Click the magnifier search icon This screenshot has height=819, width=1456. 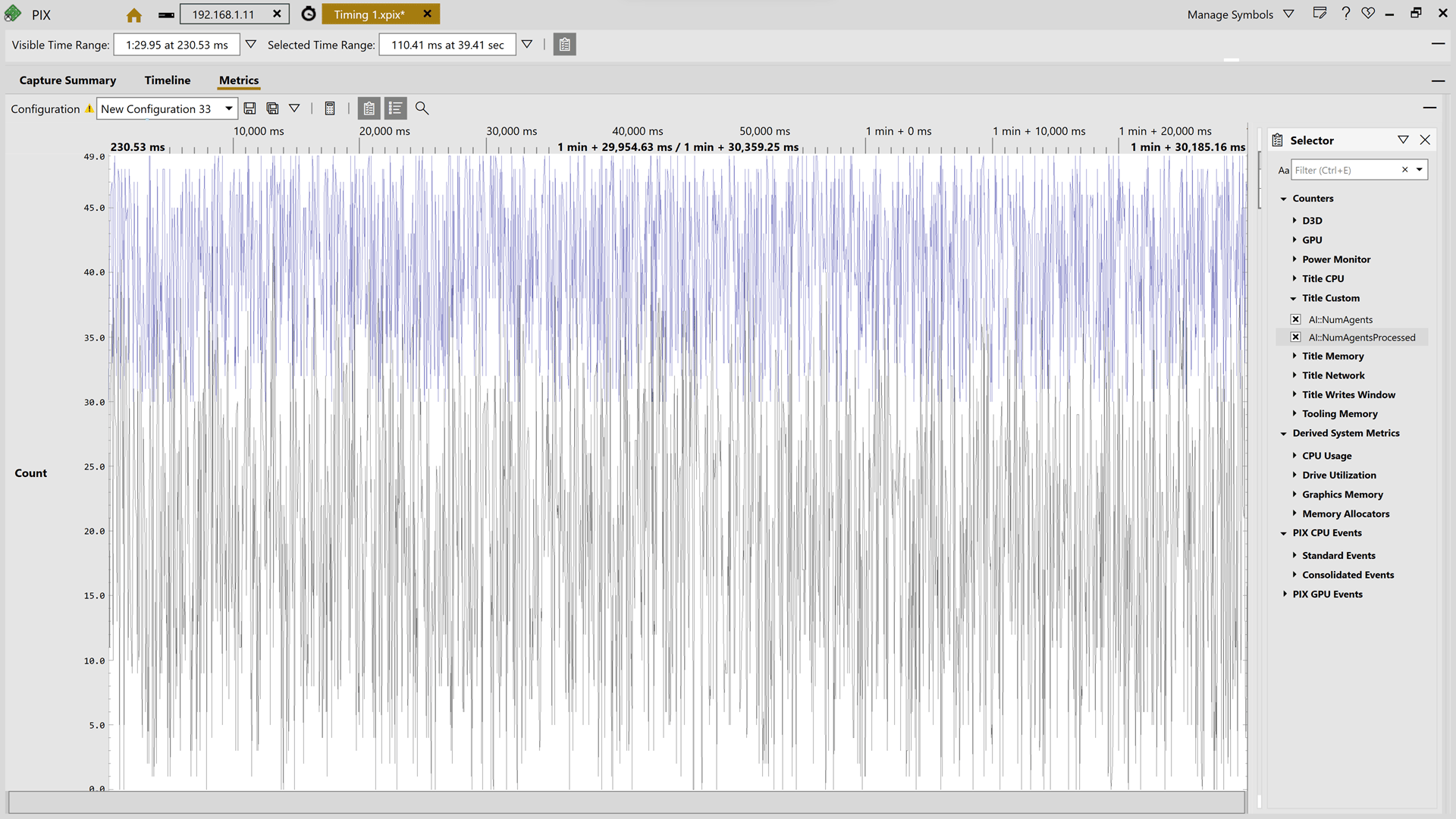(422, 108)
